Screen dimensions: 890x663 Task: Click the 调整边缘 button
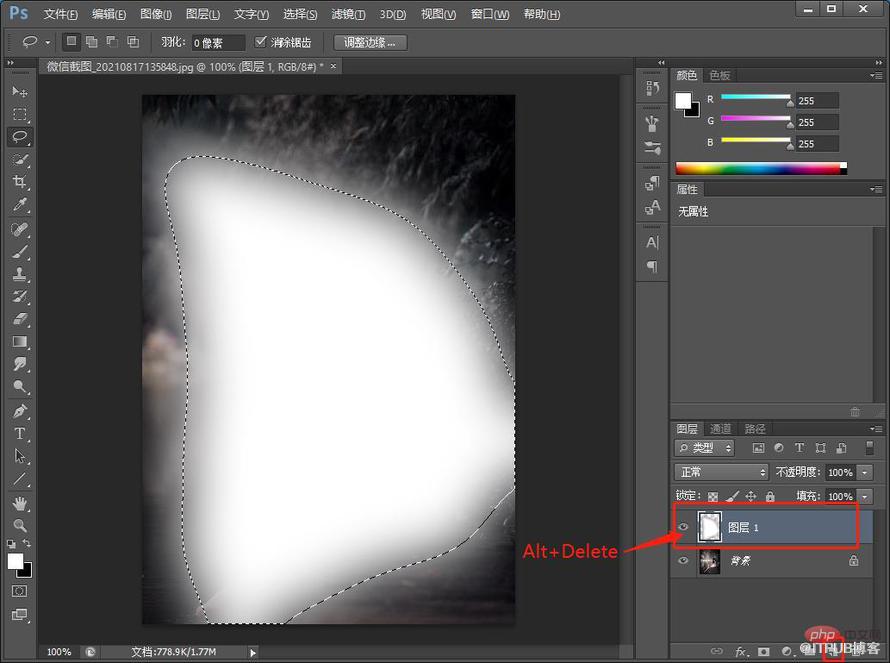click(370, 43)
